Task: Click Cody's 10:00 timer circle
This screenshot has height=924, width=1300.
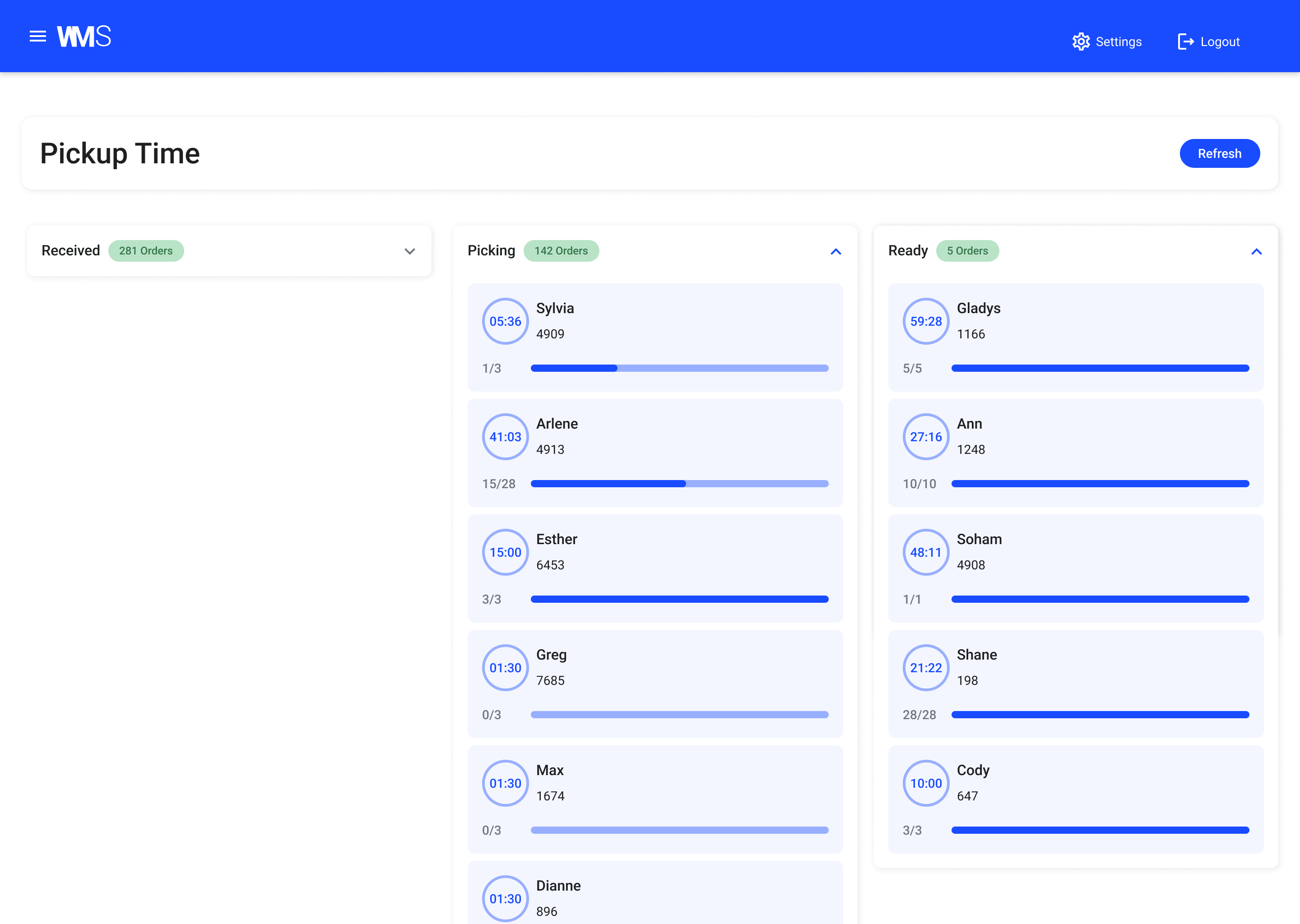Action: pyautogui.click(x=925, y=784)
